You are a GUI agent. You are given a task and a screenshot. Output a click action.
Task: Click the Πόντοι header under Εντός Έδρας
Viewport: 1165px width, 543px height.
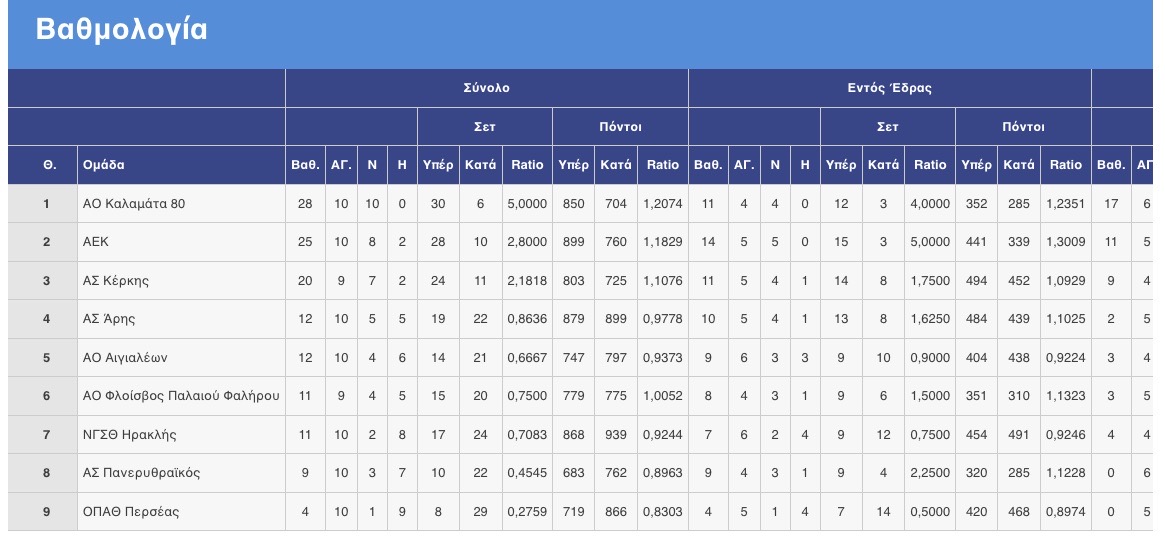pyautogui.click(x=1023, y=126)
